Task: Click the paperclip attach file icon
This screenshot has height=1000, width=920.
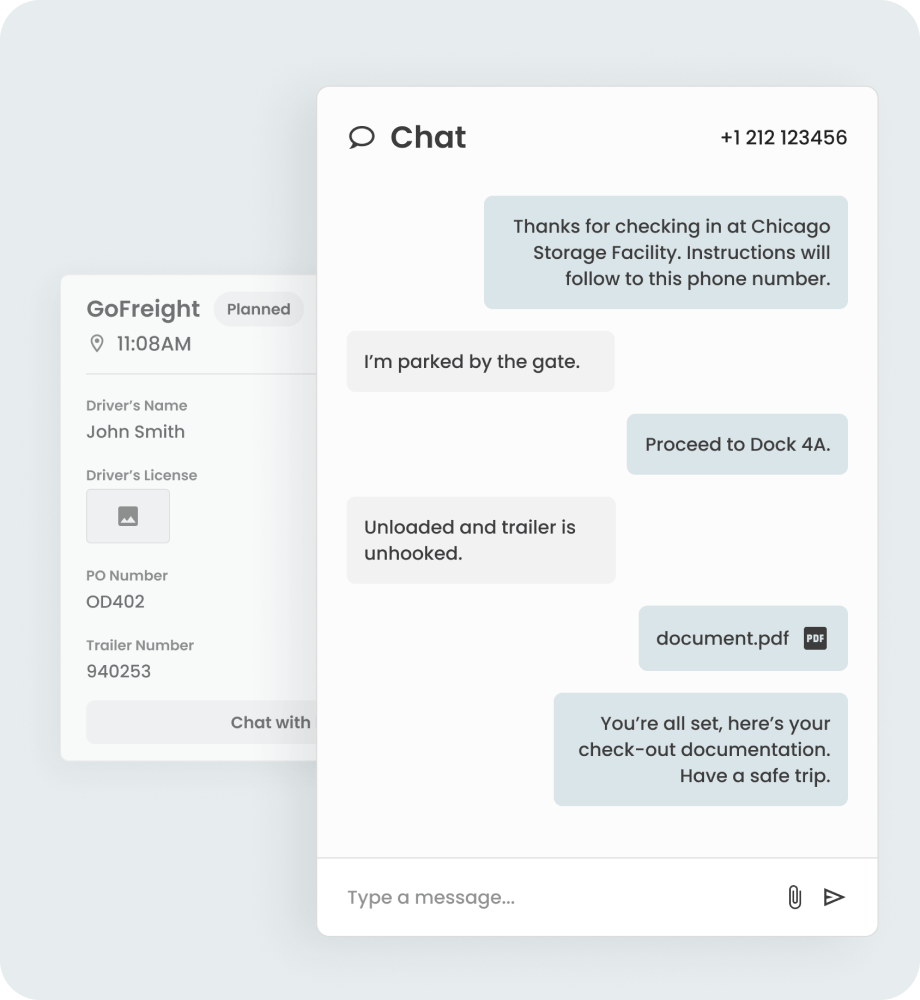Action: pyautogui.click(x=794, y=897)
